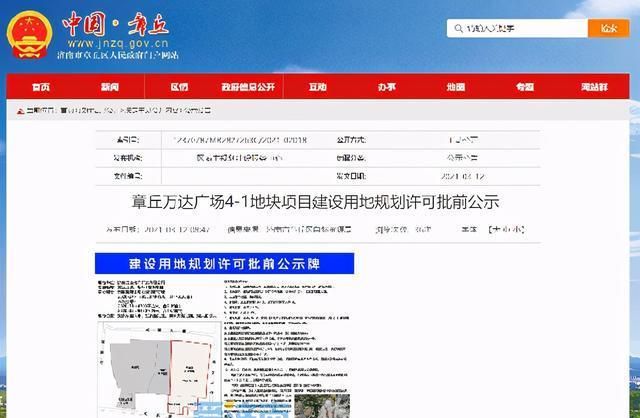Click the 公开方式 label cell
The image size is (640, 418).
(x=351, y=140)
